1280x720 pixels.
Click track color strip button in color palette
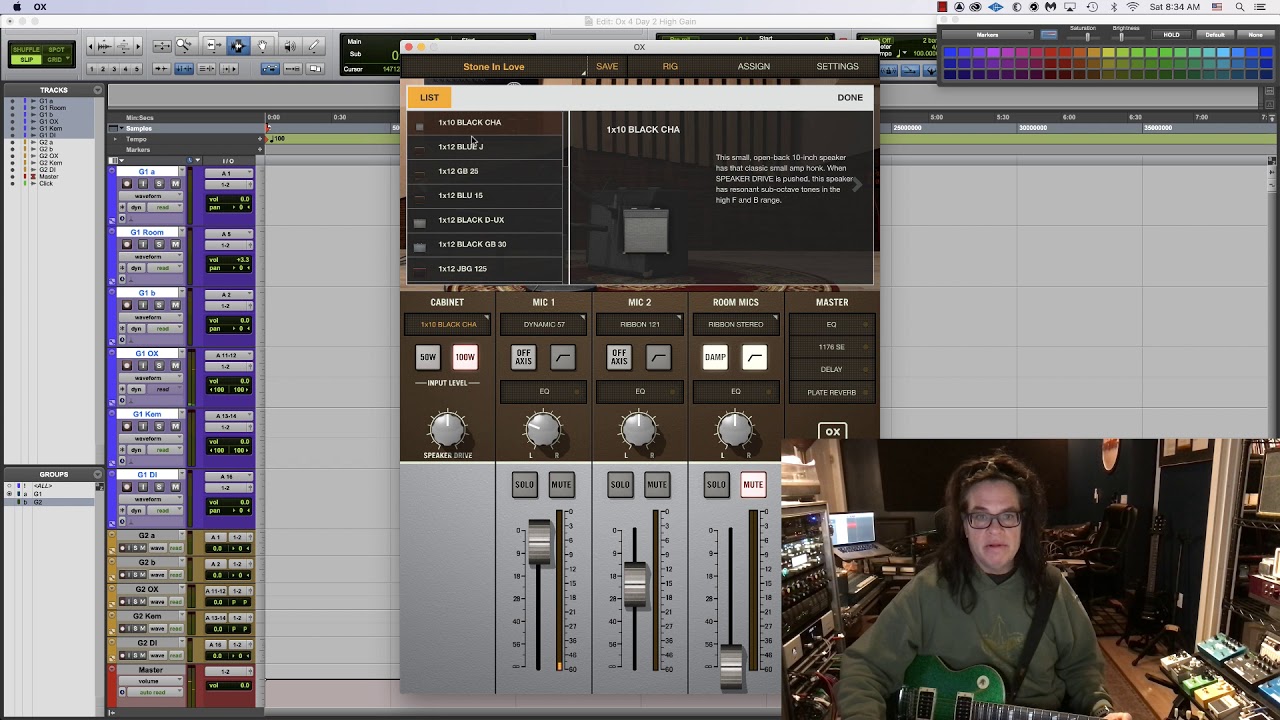1048,35
